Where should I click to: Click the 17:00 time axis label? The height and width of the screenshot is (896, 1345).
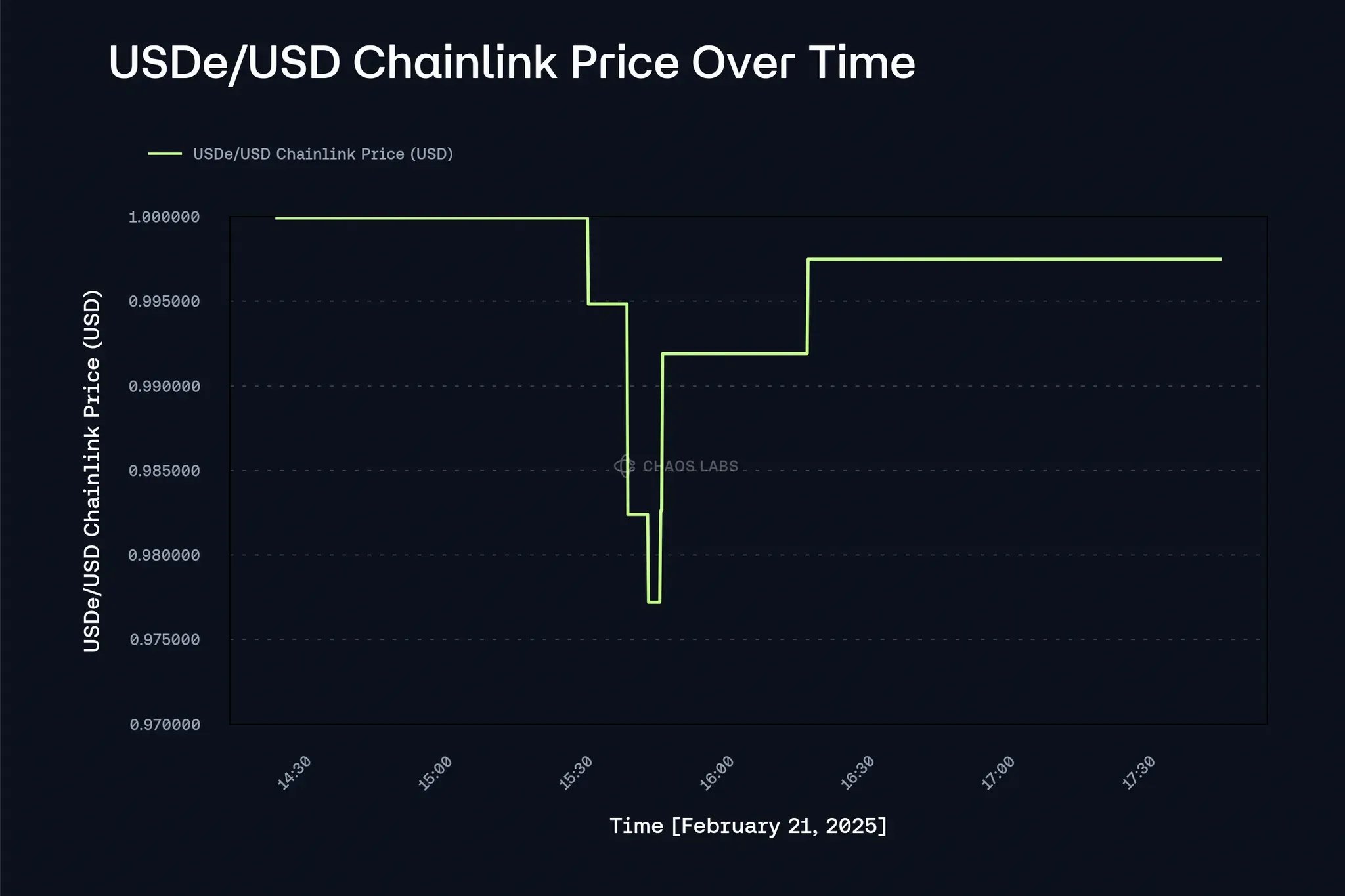(x=998, y=773)
